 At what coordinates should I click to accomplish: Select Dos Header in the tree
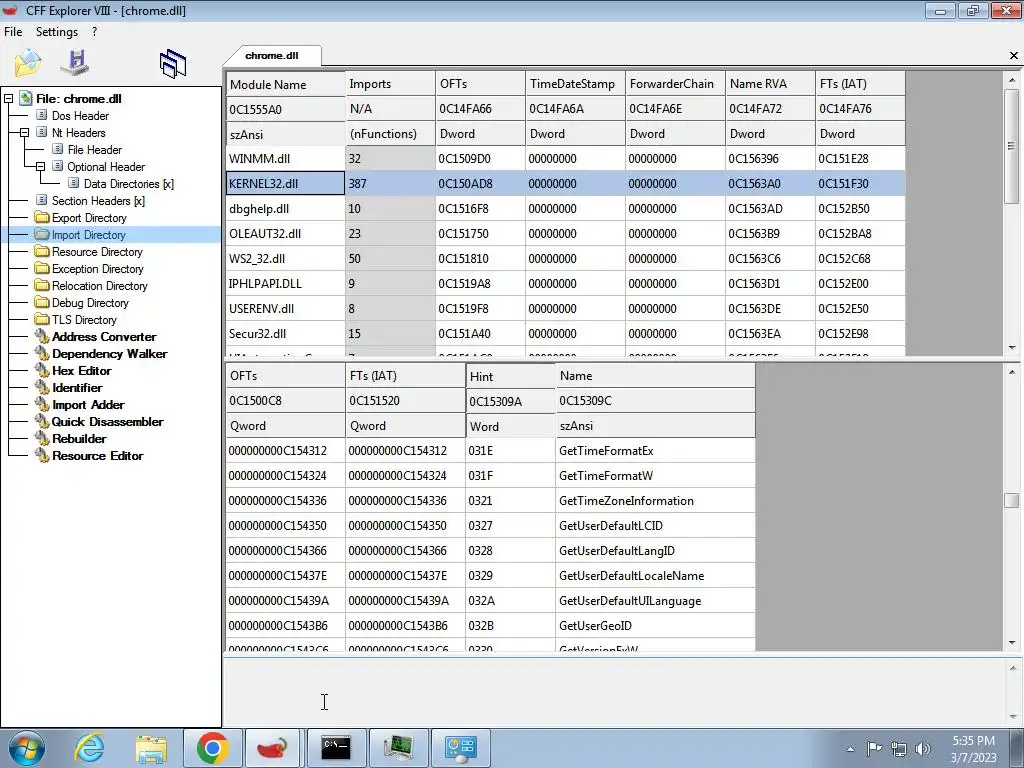point(80,116)
